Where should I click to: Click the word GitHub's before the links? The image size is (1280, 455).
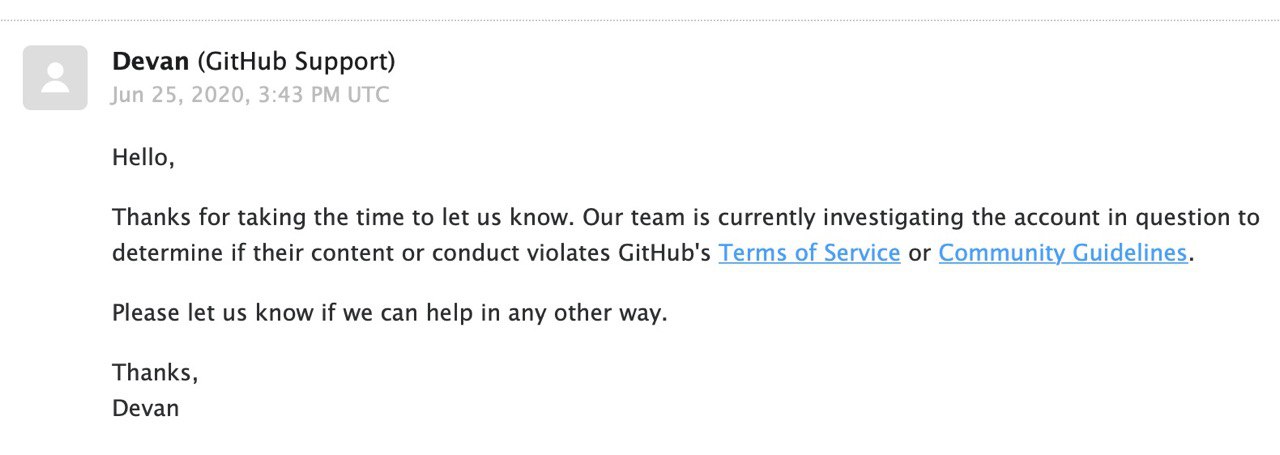pyautogui.click(x=664, y=253)
